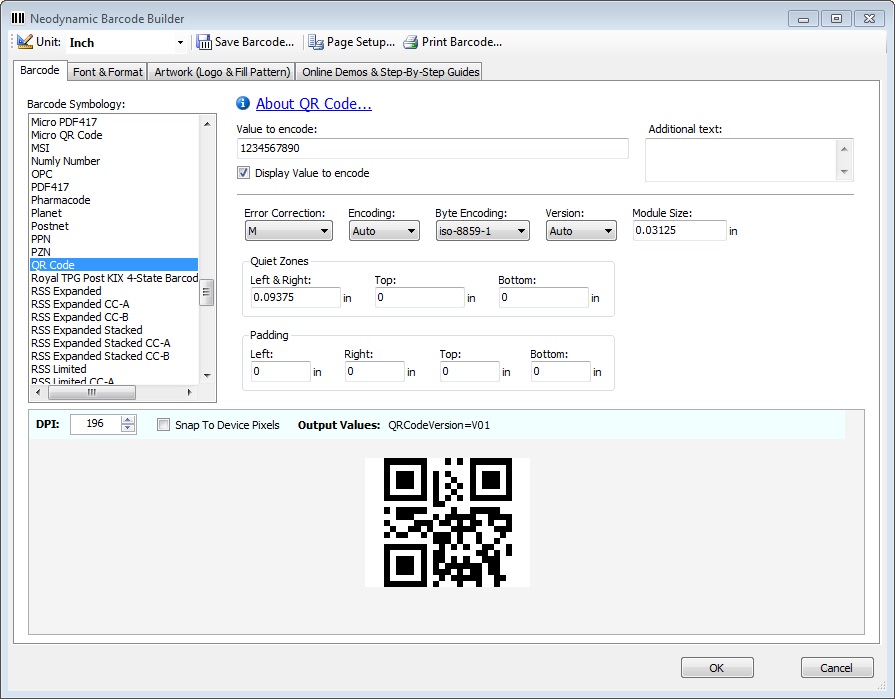Screen dimensions: 895x699
Task: Follow the About QR Code link
Action: 315,103
